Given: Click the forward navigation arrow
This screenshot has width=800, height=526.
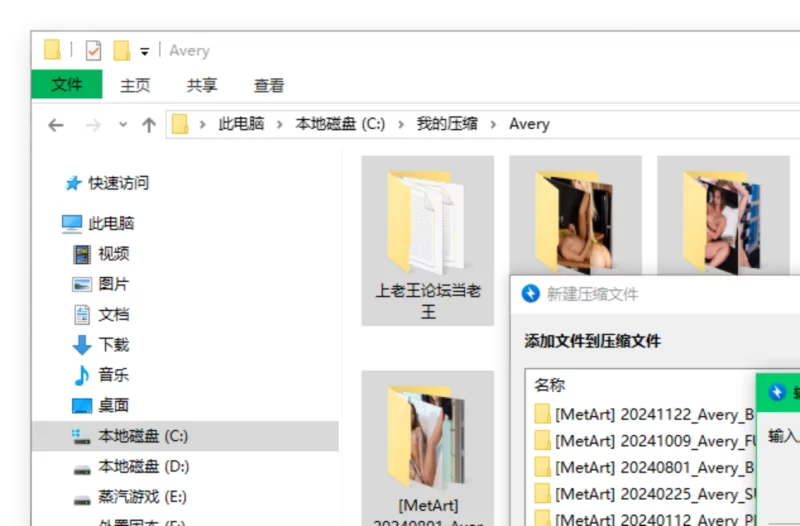Looking at the screenshot, I should [x=93, y=125].
